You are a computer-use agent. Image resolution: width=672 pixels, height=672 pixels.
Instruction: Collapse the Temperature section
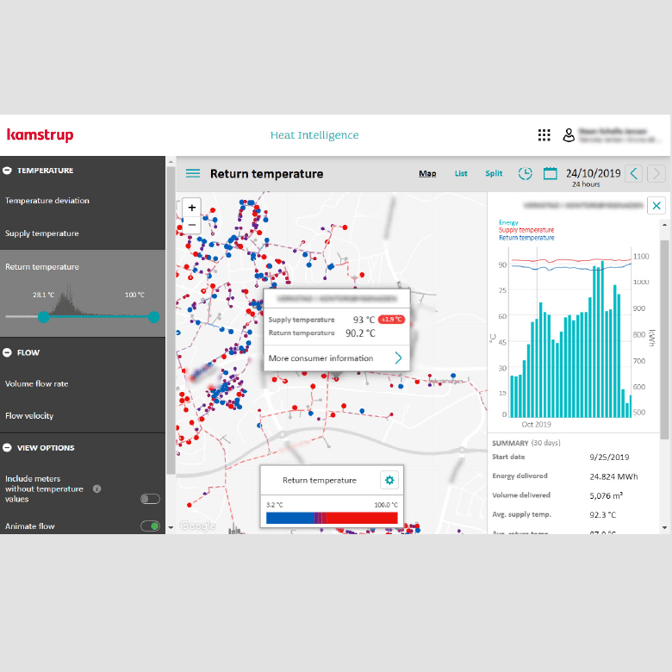pyautogui.click(x=8, y=170)
